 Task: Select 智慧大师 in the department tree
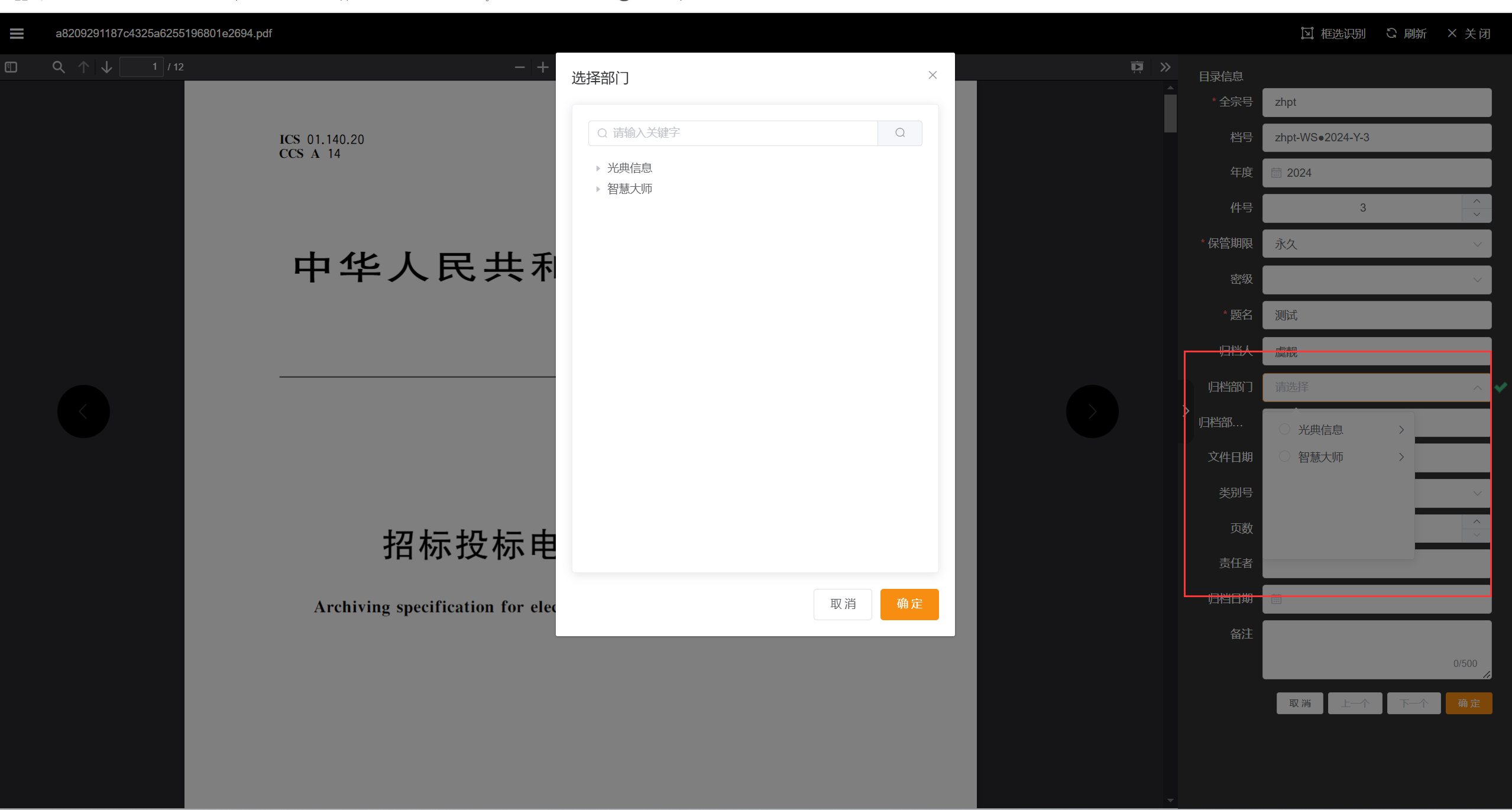(x=630, y=189)
